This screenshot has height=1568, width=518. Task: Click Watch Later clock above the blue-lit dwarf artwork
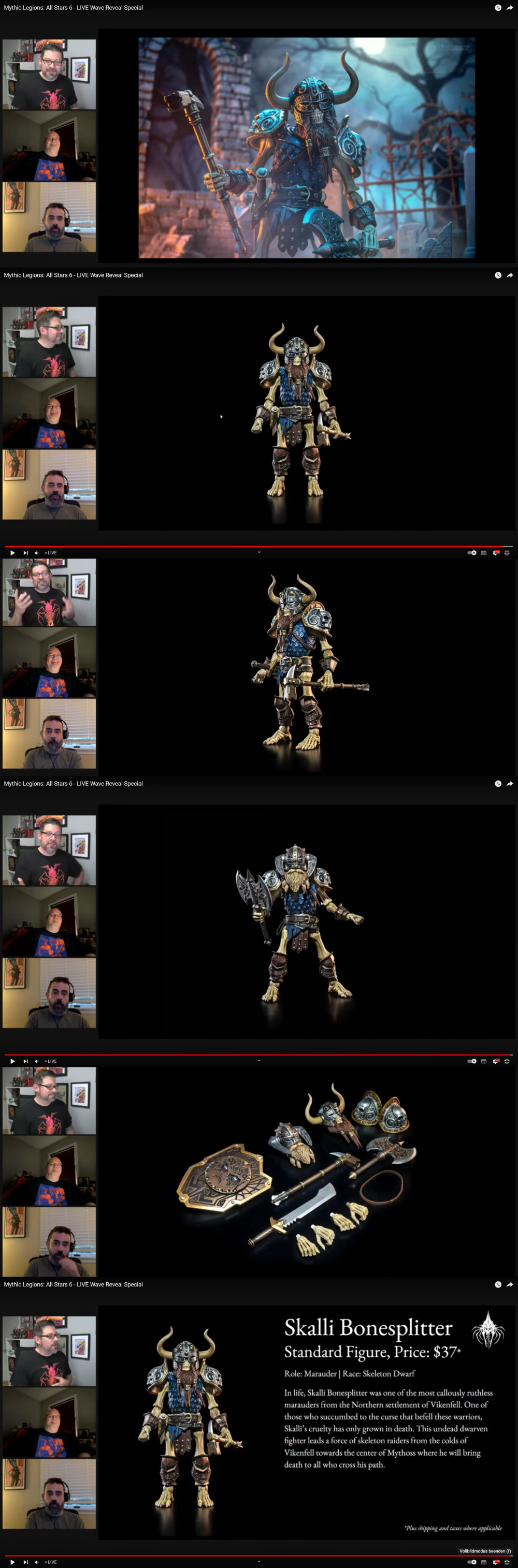point(498,8)
